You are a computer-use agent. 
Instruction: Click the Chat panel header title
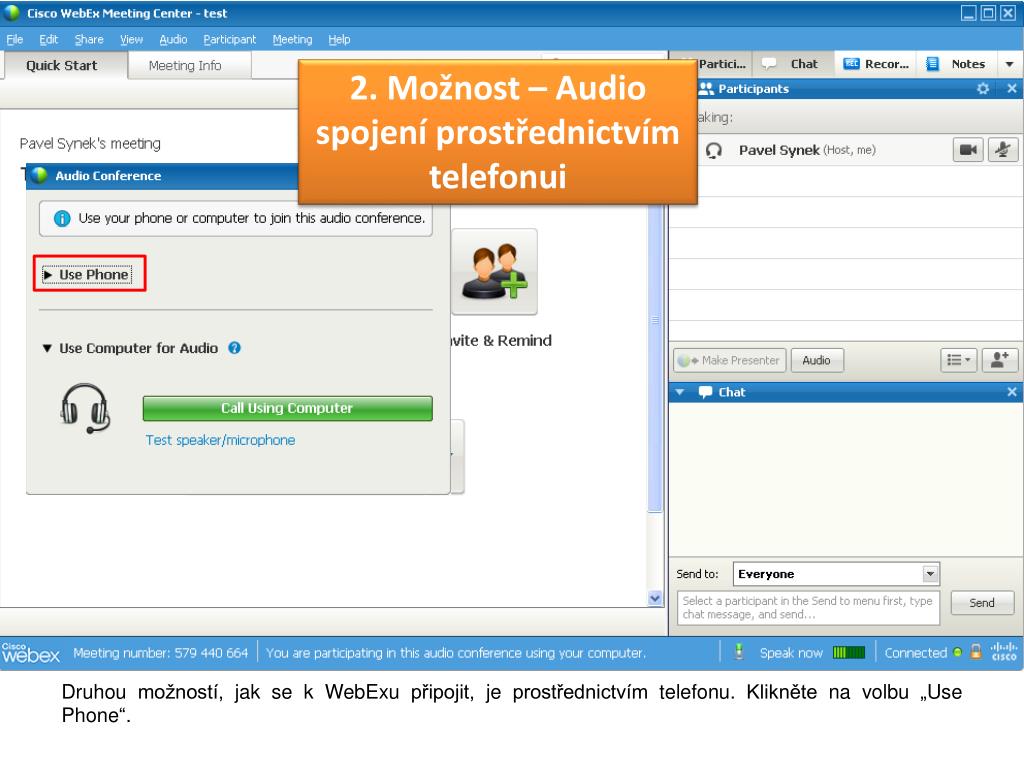tap(731, 392)
